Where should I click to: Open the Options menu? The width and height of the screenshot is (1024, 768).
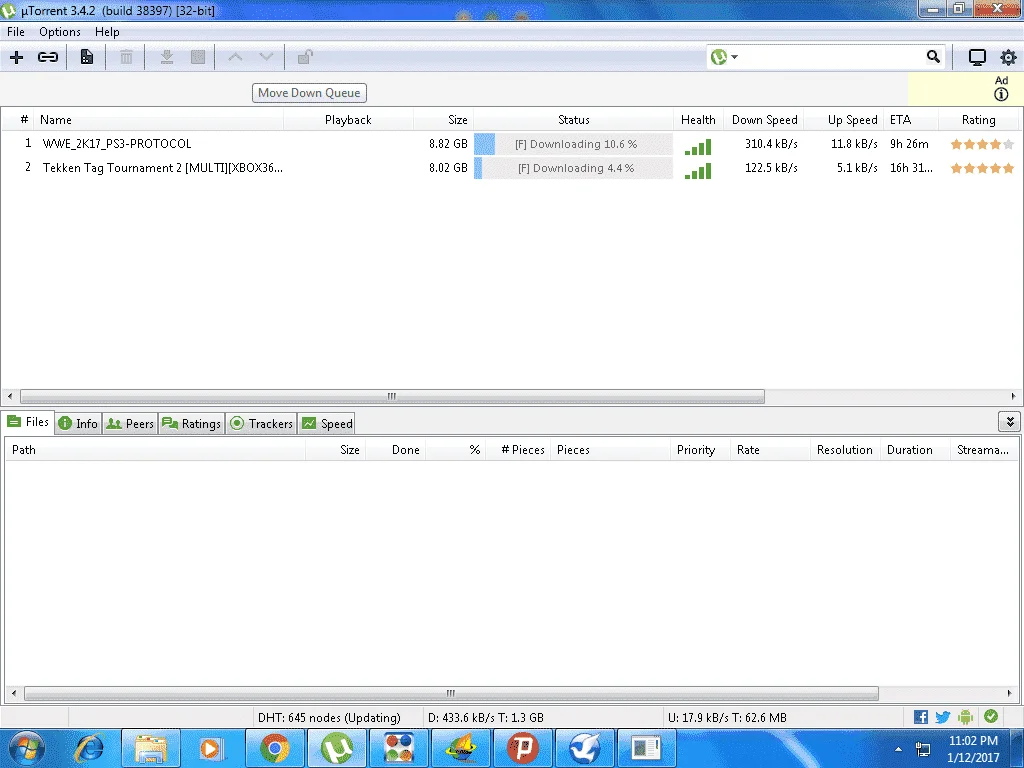coord(59,32)
